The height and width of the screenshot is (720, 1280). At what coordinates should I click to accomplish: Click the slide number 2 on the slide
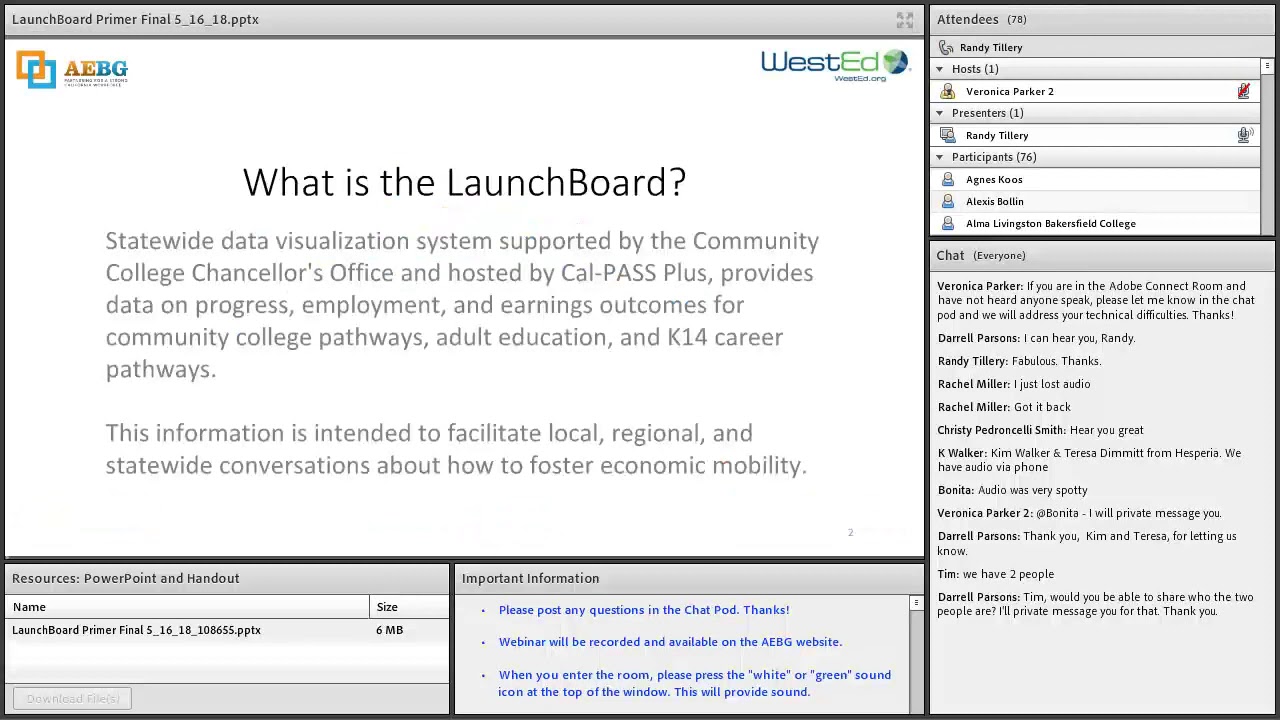click(851, 532)
